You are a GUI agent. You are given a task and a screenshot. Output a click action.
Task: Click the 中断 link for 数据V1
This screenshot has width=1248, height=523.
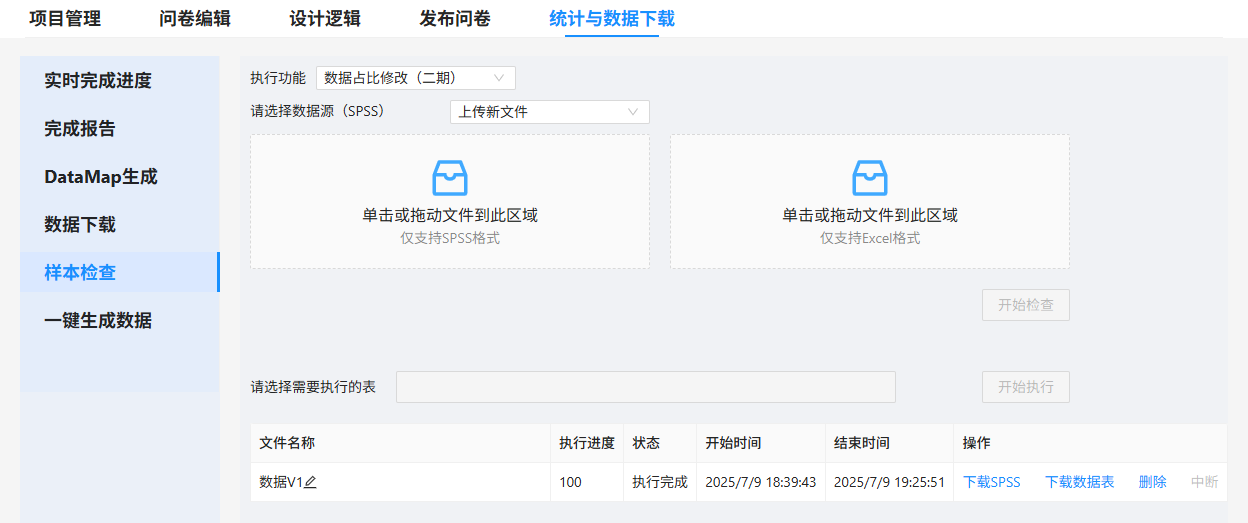pos(1205,482)
